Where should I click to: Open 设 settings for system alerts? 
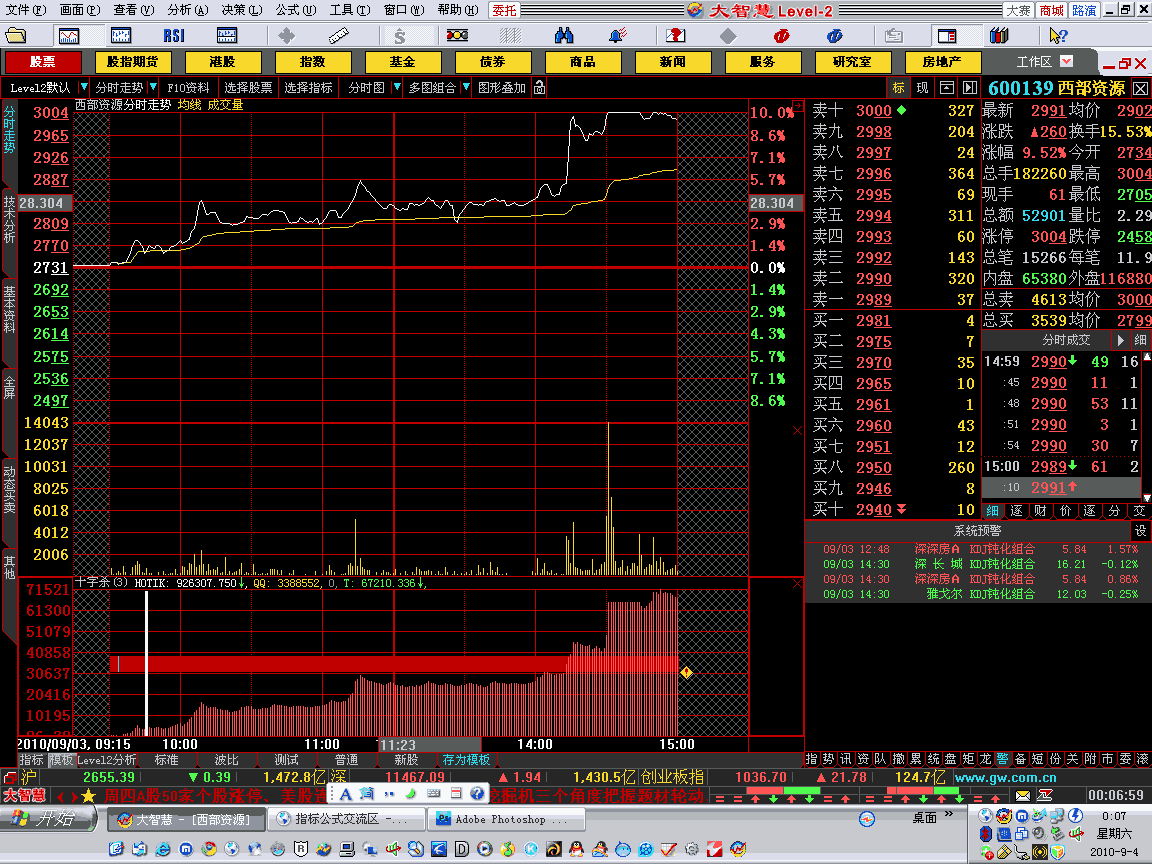(x=1140, y=530)
